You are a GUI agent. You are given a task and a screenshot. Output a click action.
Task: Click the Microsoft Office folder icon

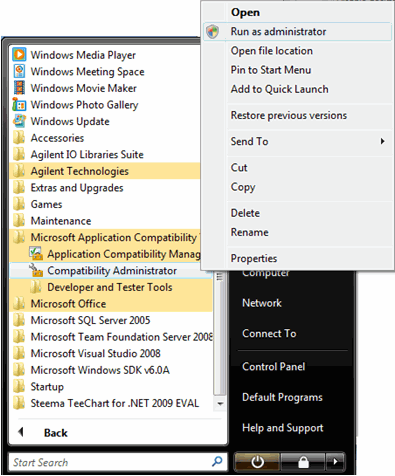19,304
